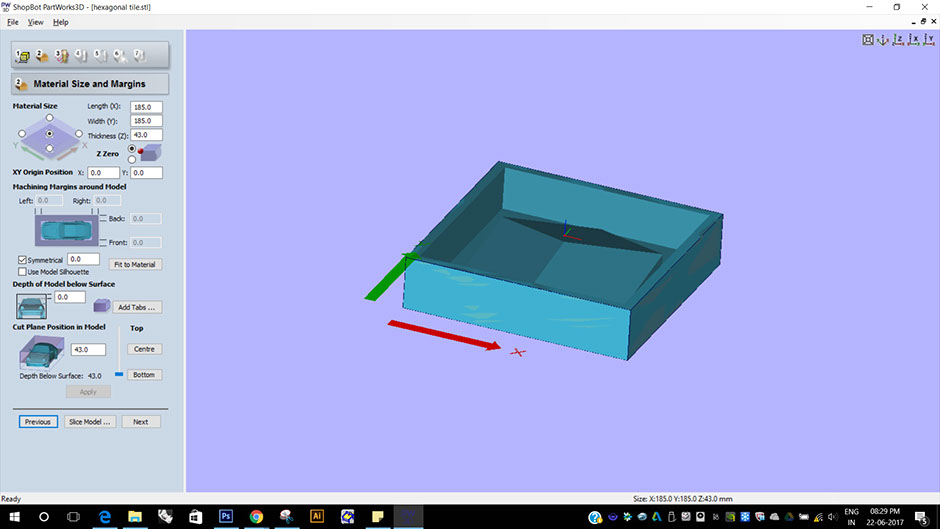Click Depth of Model below Surface field
Viewport: 940px width, 529px height.
pyautogui.click(x=70, y=297)
